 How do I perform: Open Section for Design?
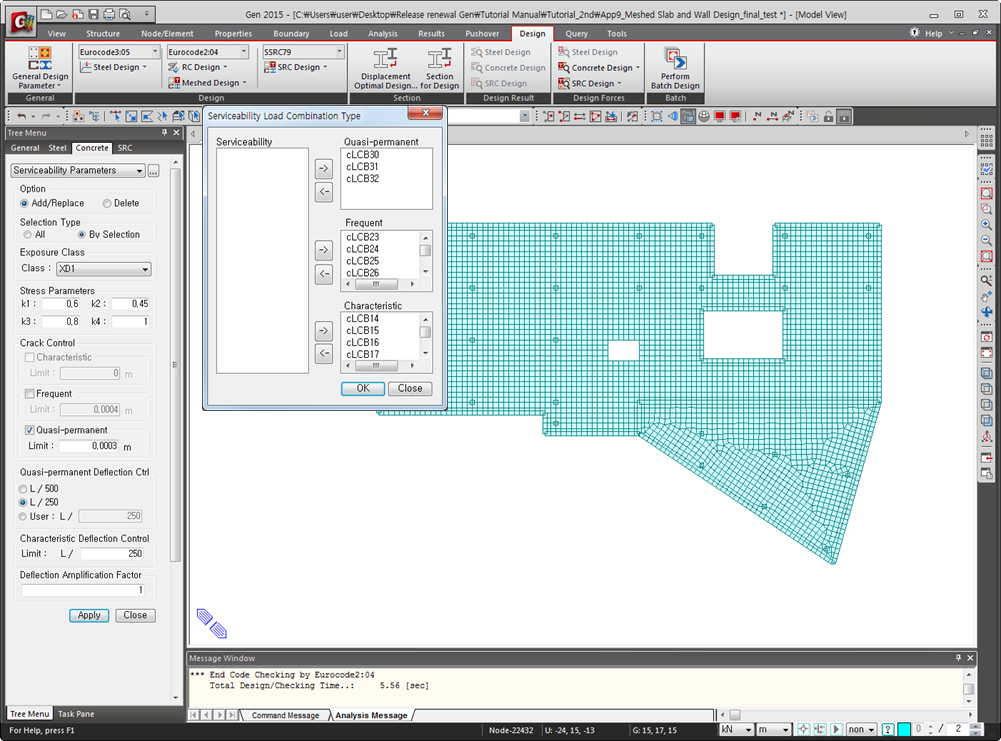(x=439, y=68)
